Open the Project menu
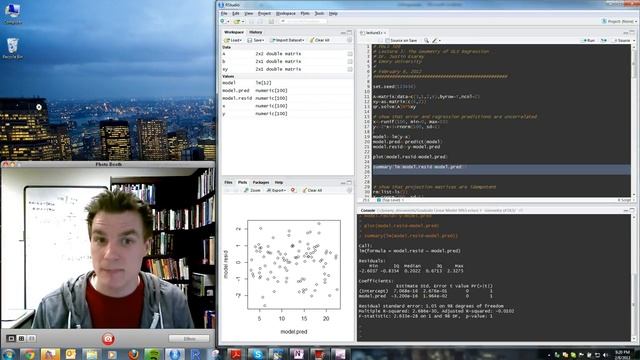This screenshot has width=640, height=360. [264, 13]
